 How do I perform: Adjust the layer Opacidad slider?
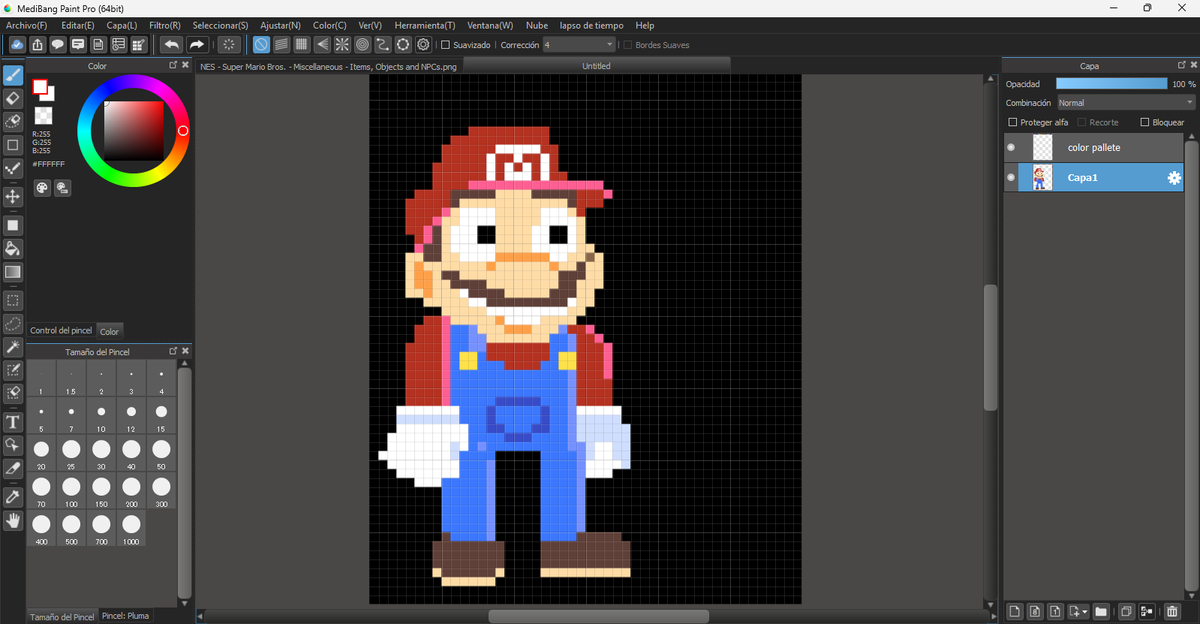tap(1111, 84)
